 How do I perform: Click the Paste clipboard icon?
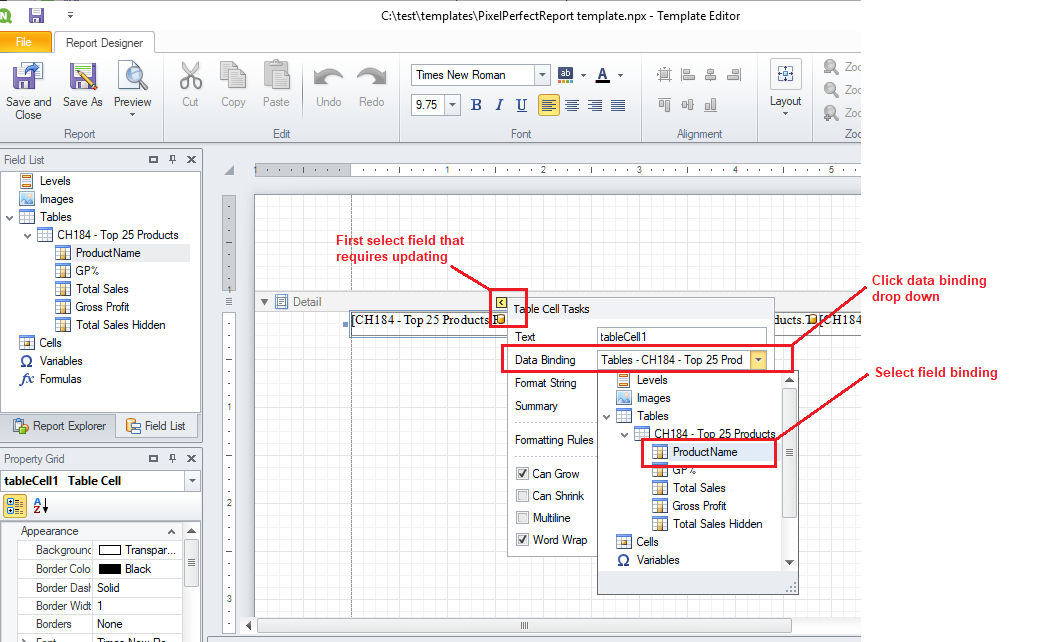point(276,76)
